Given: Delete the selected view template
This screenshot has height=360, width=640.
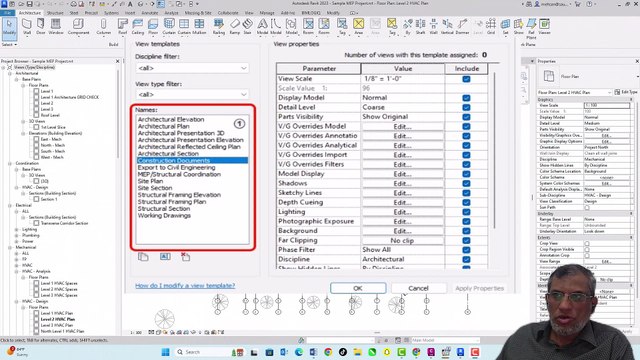Looking at the screenshot, I should click(186, 257).
